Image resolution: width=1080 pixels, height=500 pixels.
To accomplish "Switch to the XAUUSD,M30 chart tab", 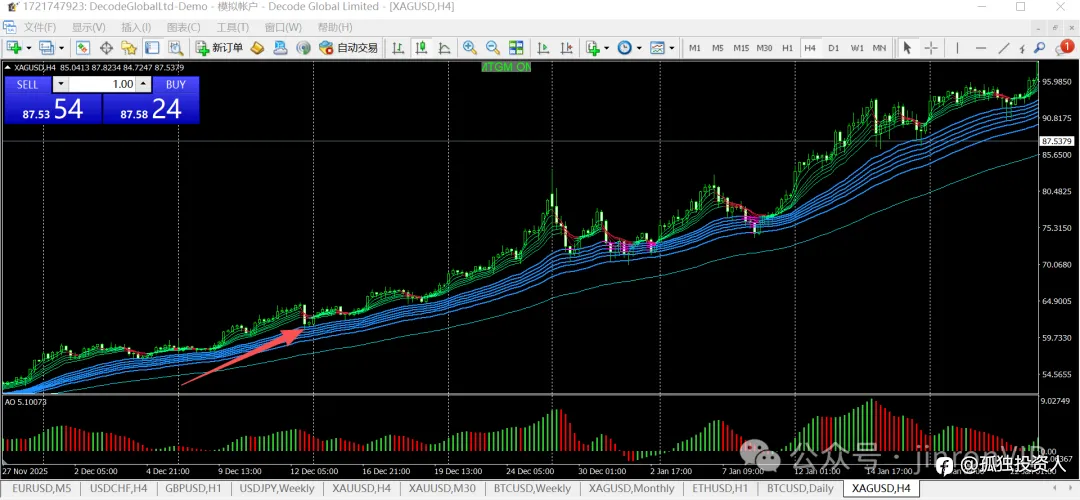I will click(x=441, y=488).
